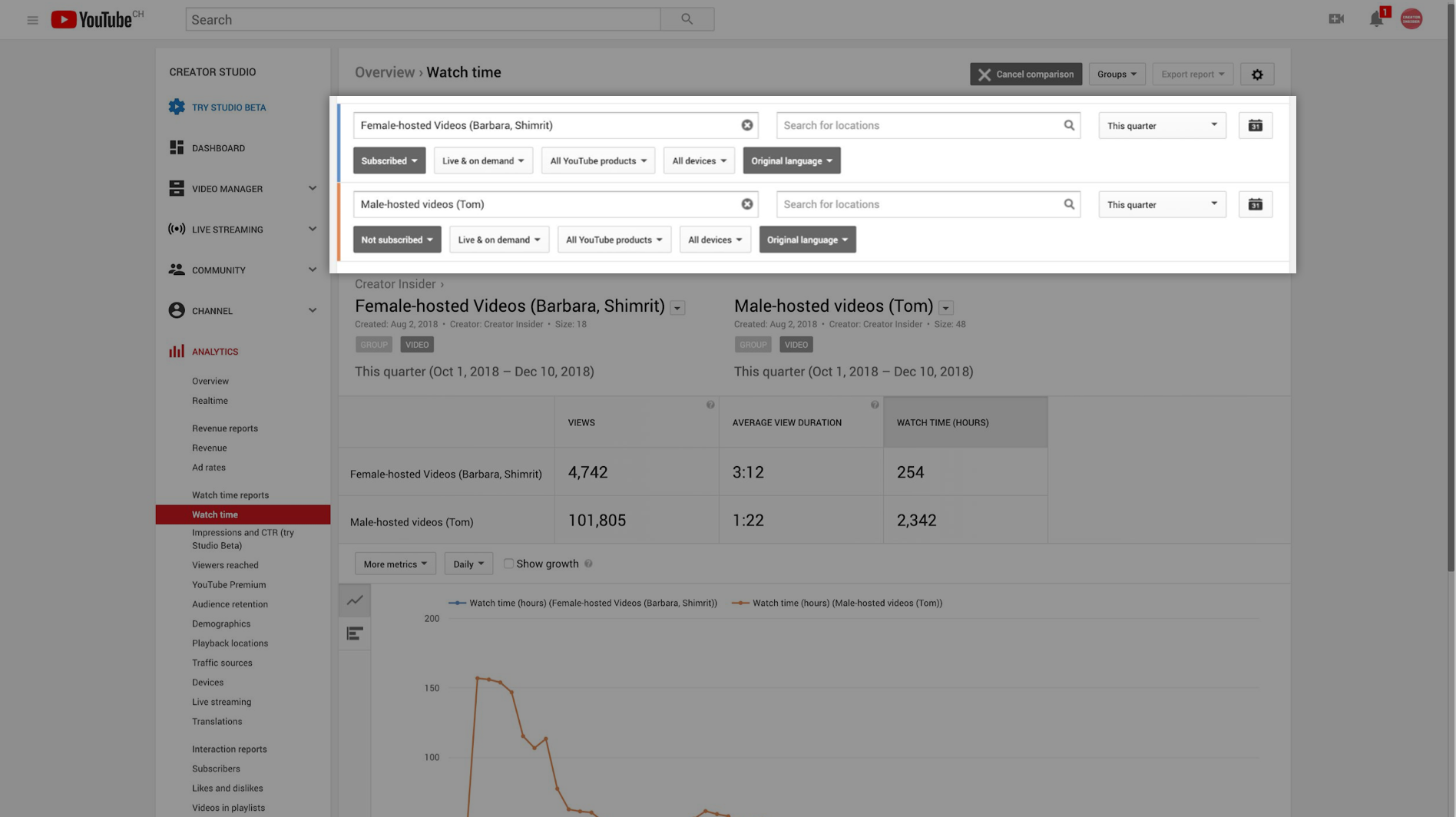The width and height of the screenshot is (1456, 817).
Task: Click the Community people icon
Action: point(177,270)
